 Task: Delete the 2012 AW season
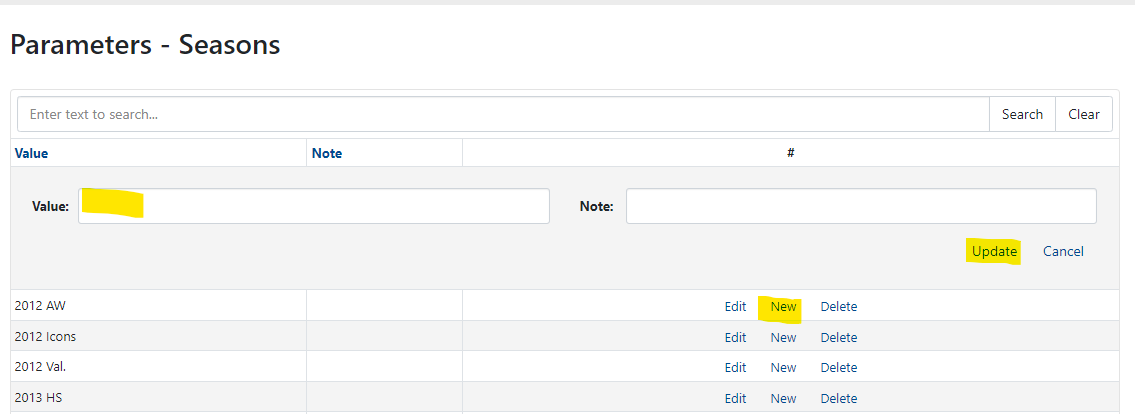pos(839,307)
